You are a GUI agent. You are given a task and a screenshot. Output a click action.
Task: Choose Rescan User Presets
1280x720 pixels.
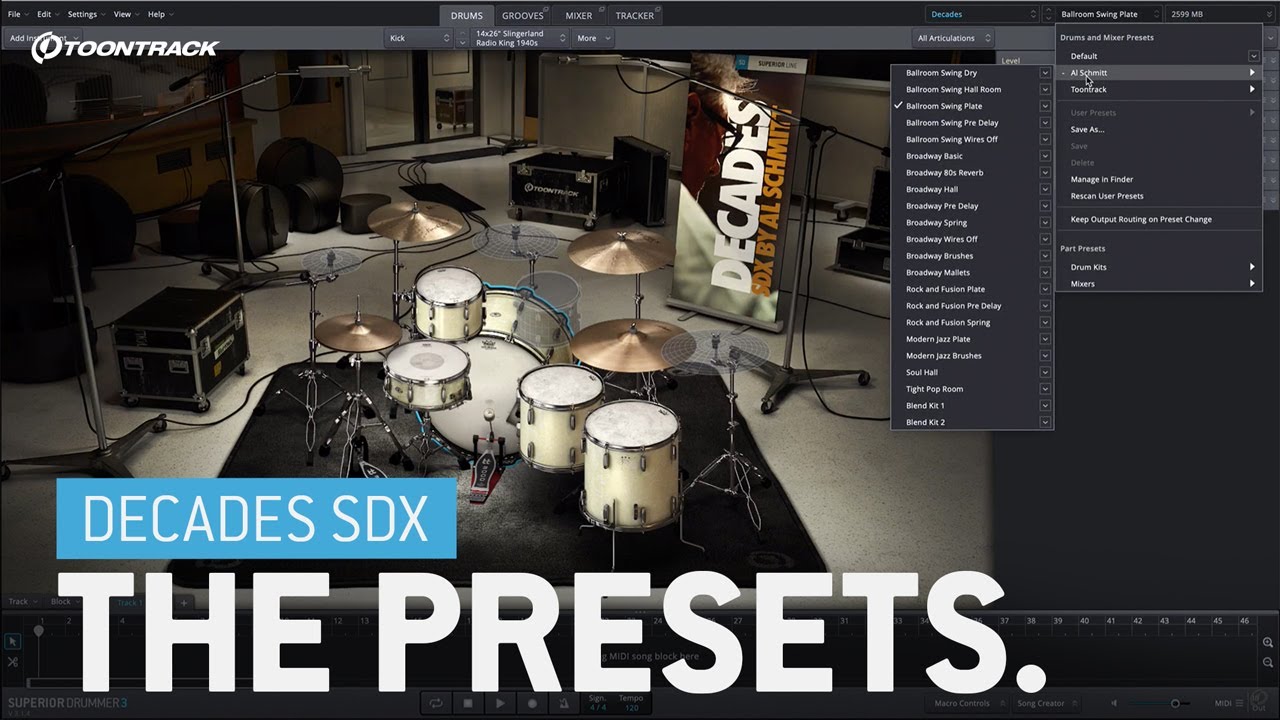tap(1107, 196)
